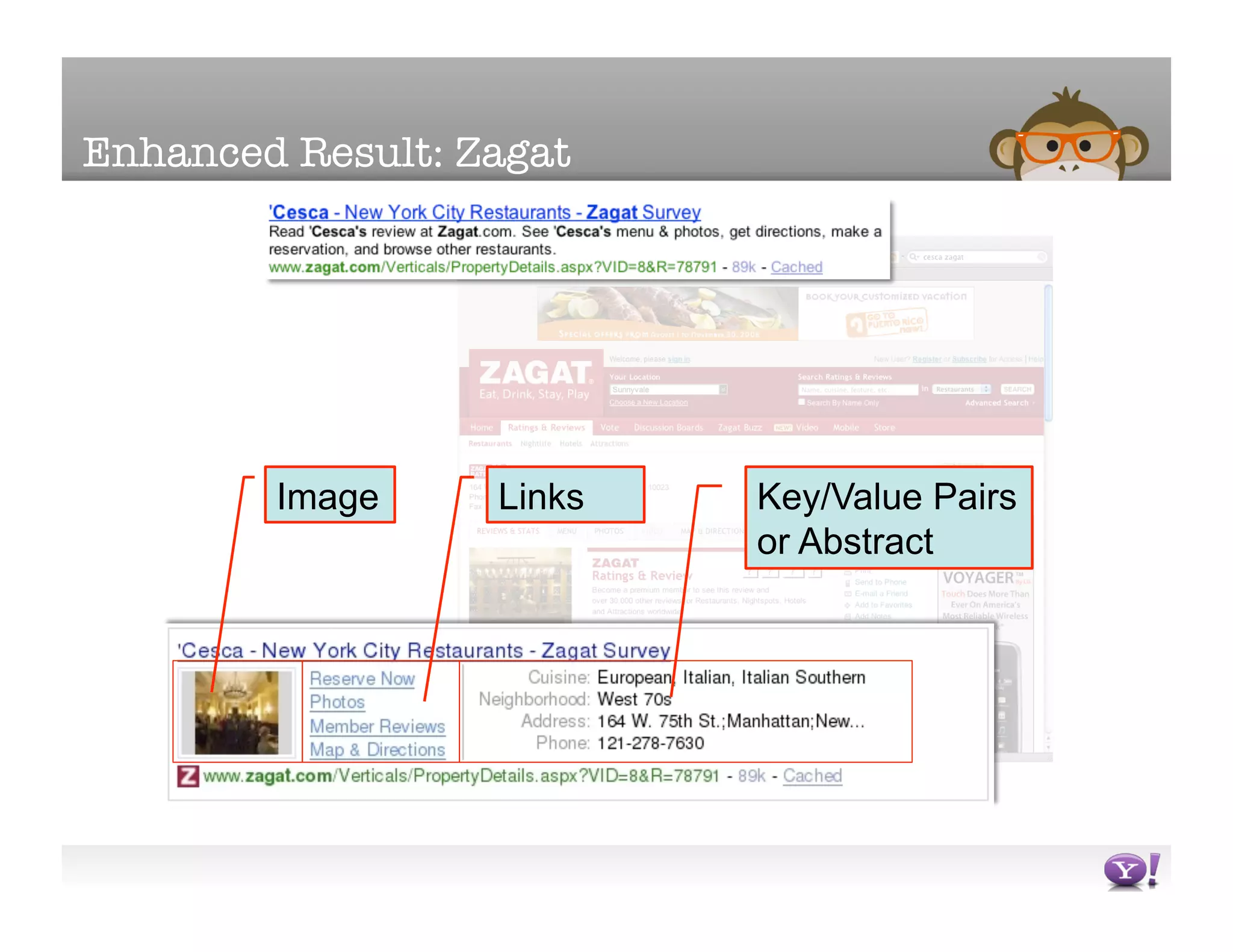Open the Video tab
This screenshot has height=952, width=1233.
coord(807,427)
